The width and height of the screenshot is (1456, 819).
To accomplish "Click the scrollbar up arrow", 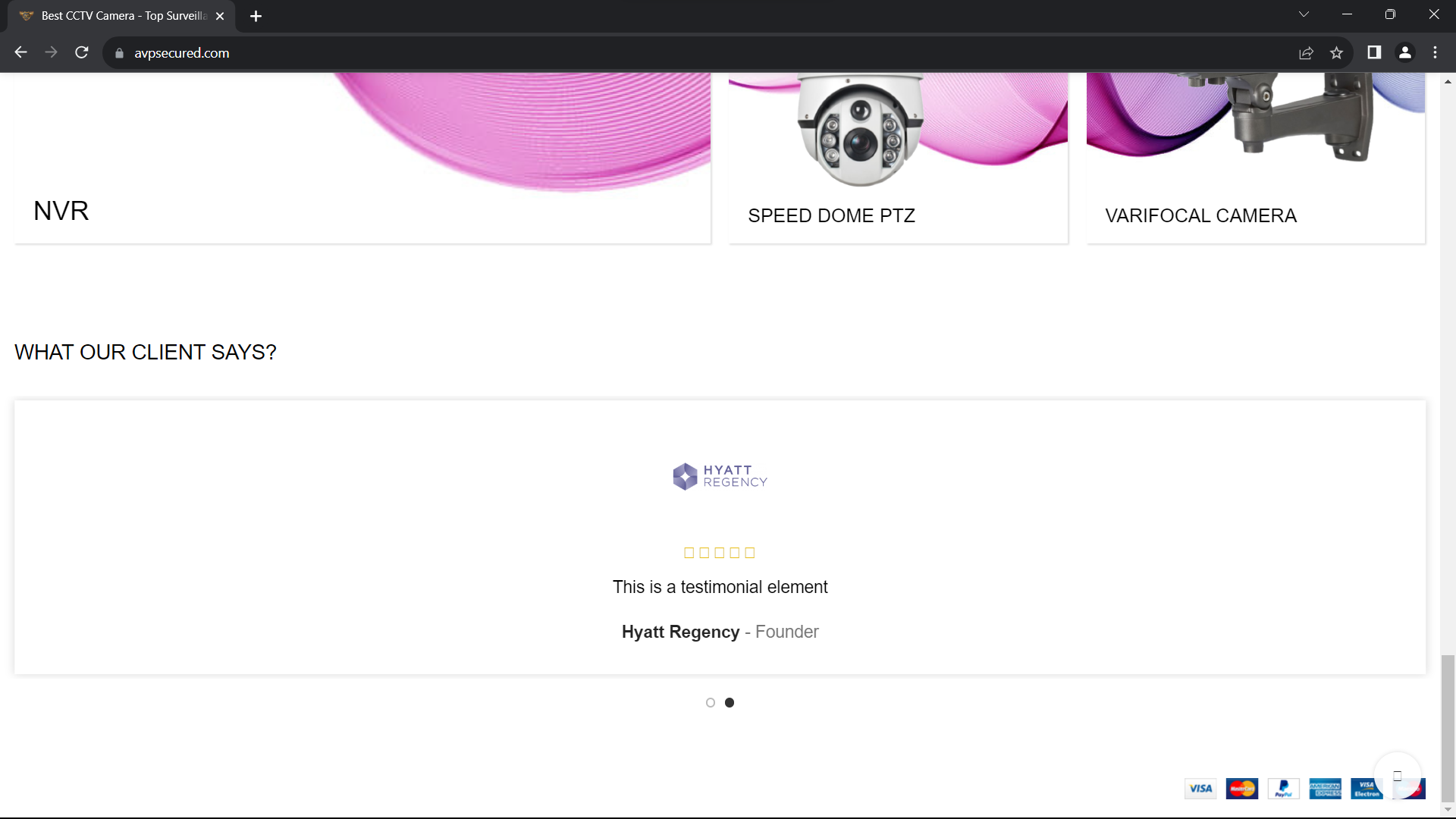I will [x=1448, y=80].
